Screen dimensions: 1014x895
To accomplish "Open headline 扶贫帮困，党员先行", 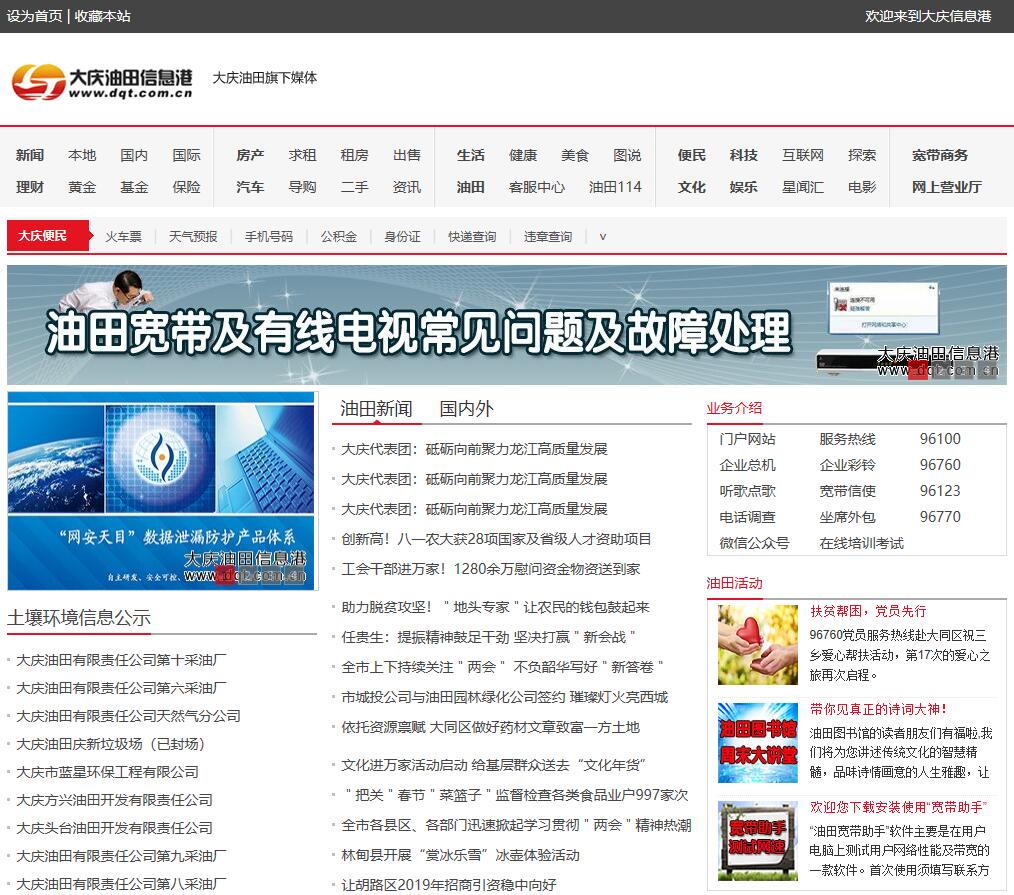I will pos(868,611).
